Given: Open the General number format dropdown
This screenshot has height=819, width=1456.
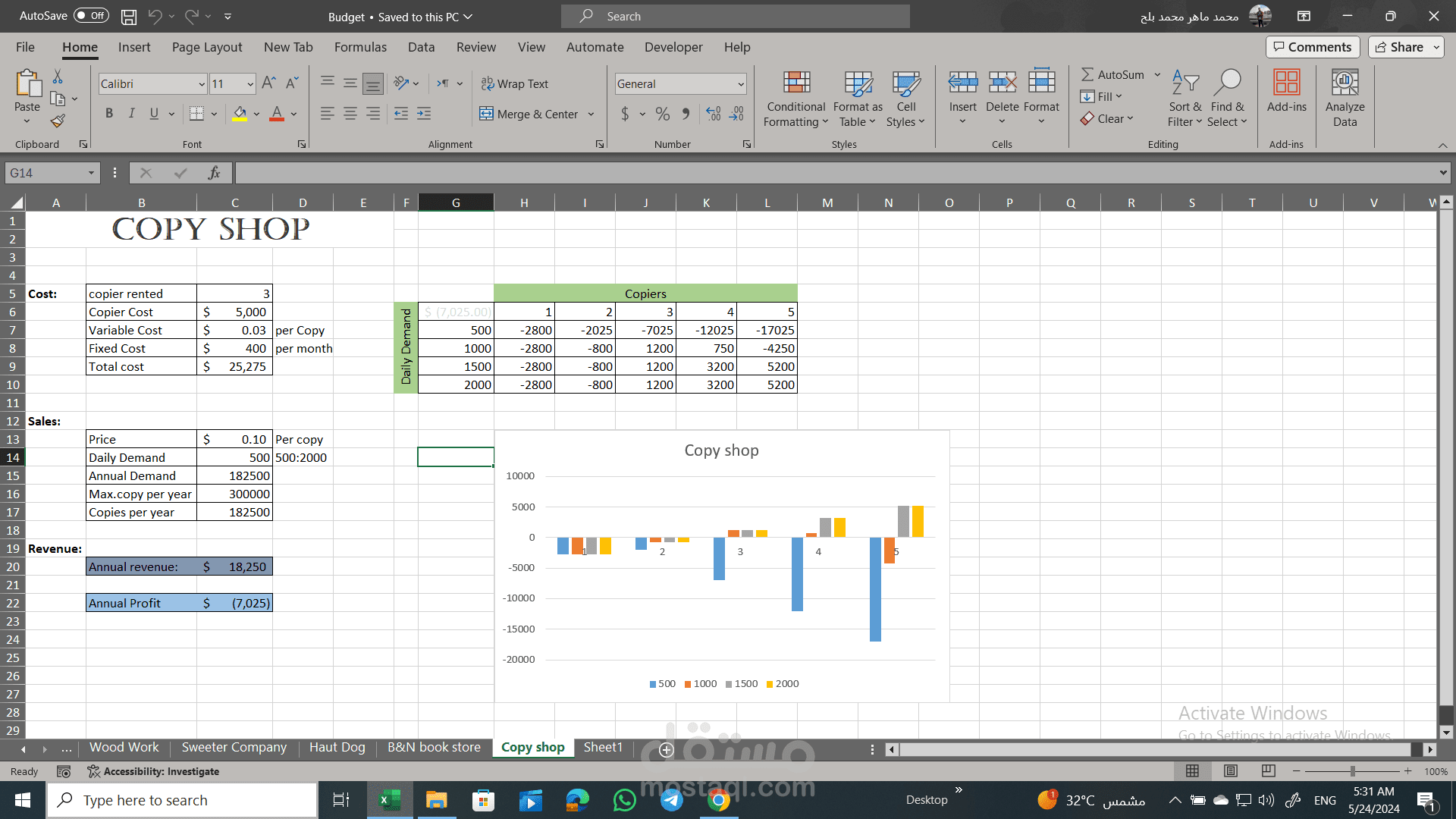Looking at the screenshot, I should pyautogui.click(x=740, y=84).
